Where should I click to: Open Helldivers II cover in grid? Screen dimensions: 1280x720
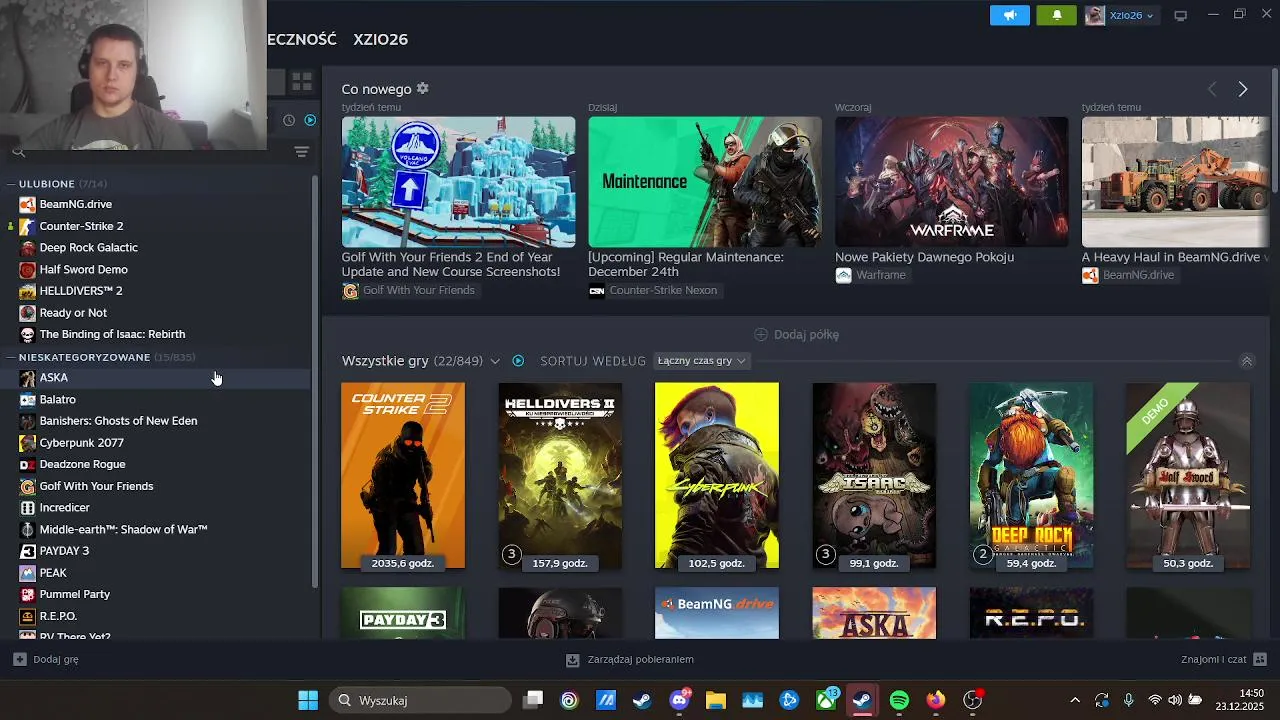pyautogui.click(x=560, y=475)
